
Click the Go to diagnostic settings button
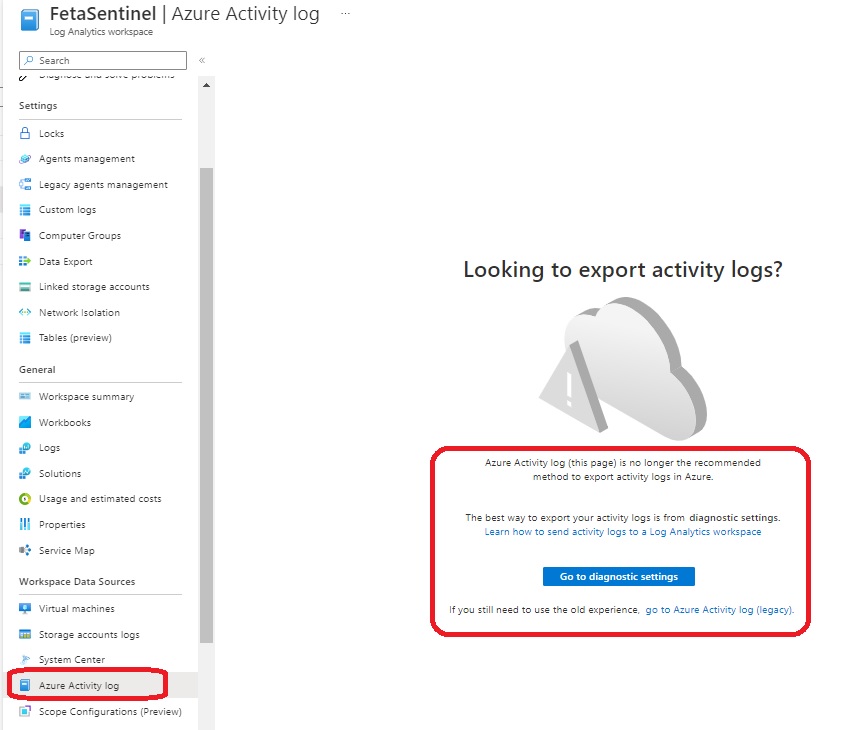618,576
